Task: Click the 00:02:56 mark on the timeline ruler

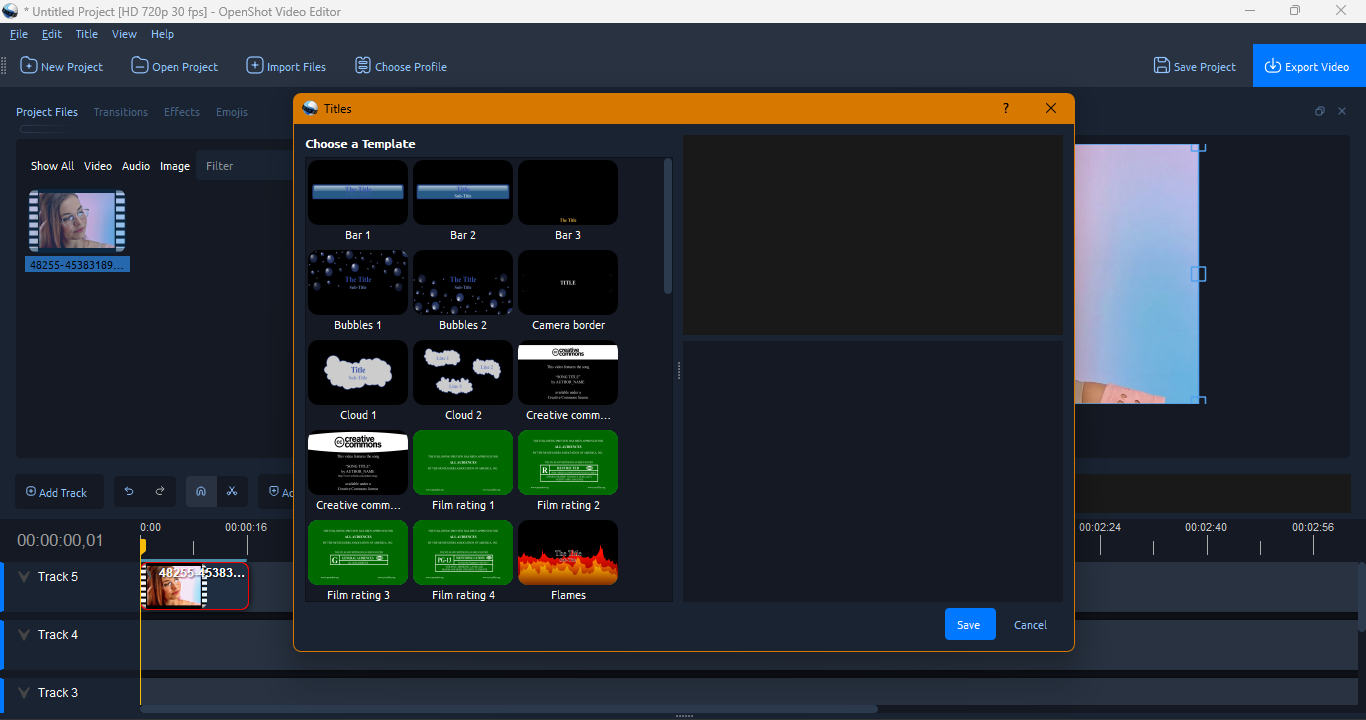Action: click(1313, 527)
